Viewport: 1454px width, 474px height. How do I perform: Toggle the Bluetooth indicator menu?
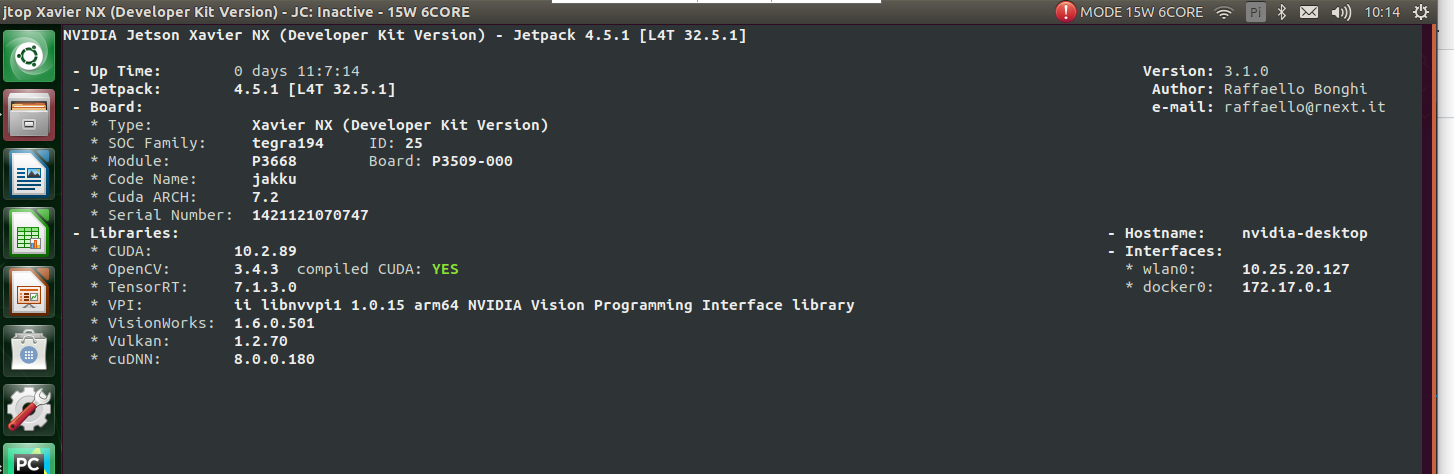[x=1281, y=12]
